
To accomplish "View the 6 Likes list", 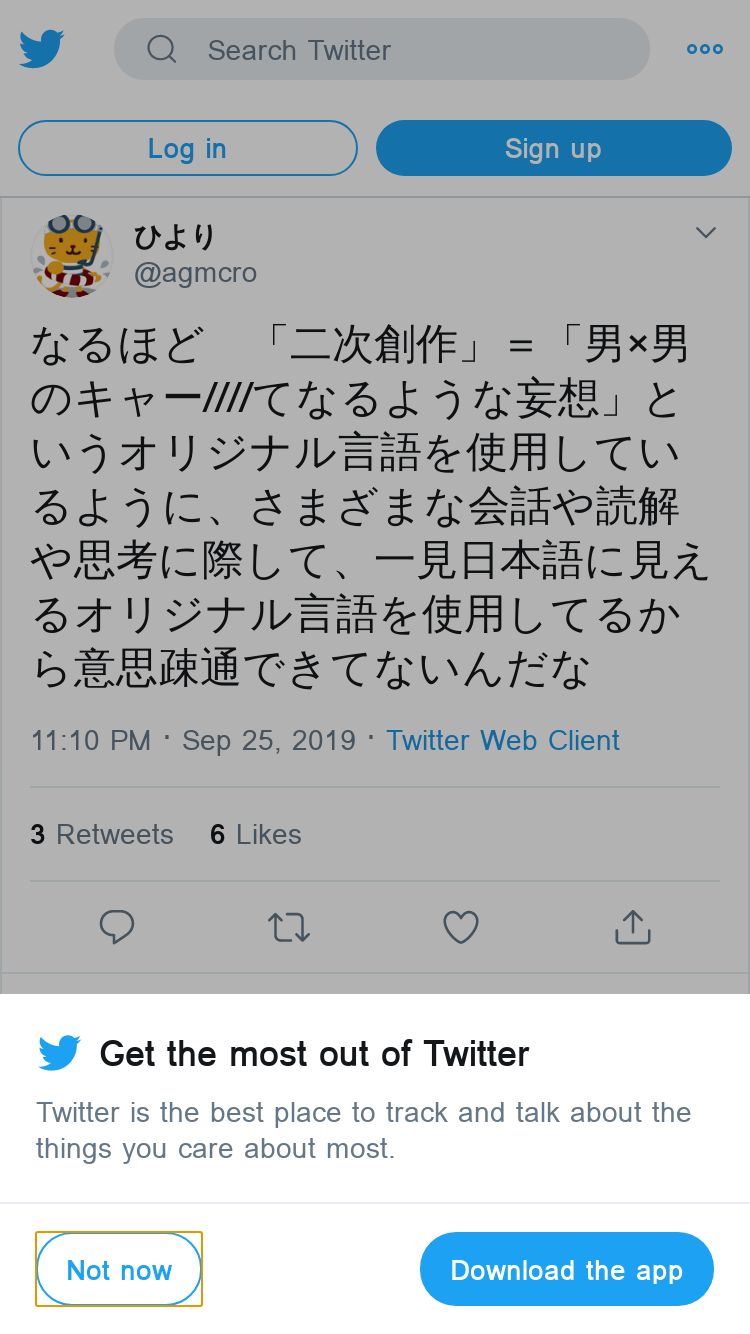I will (256, 834).
